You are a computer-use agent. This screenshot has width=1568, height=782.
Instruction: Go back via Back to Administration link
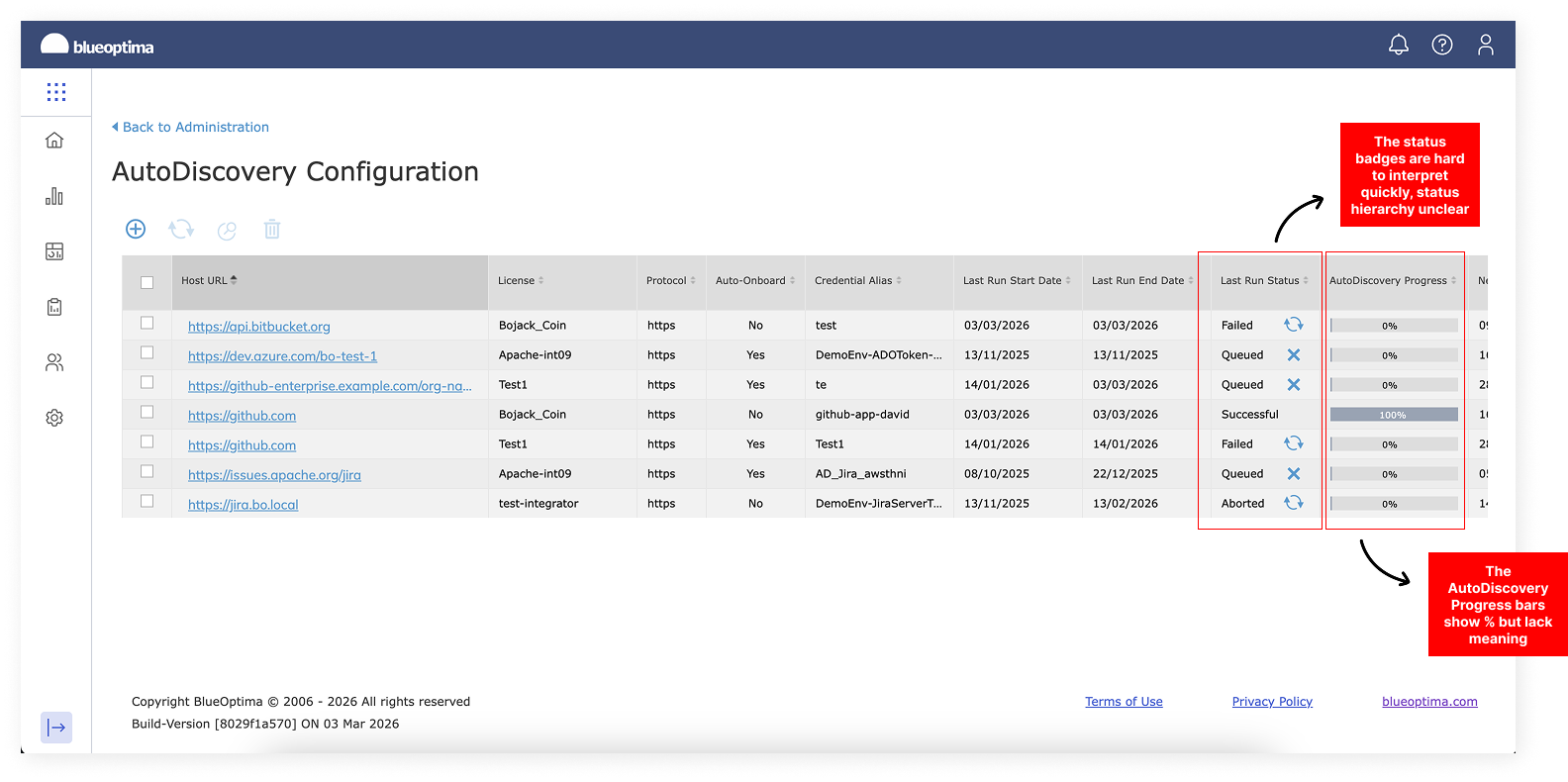click(x=190, y=127)
